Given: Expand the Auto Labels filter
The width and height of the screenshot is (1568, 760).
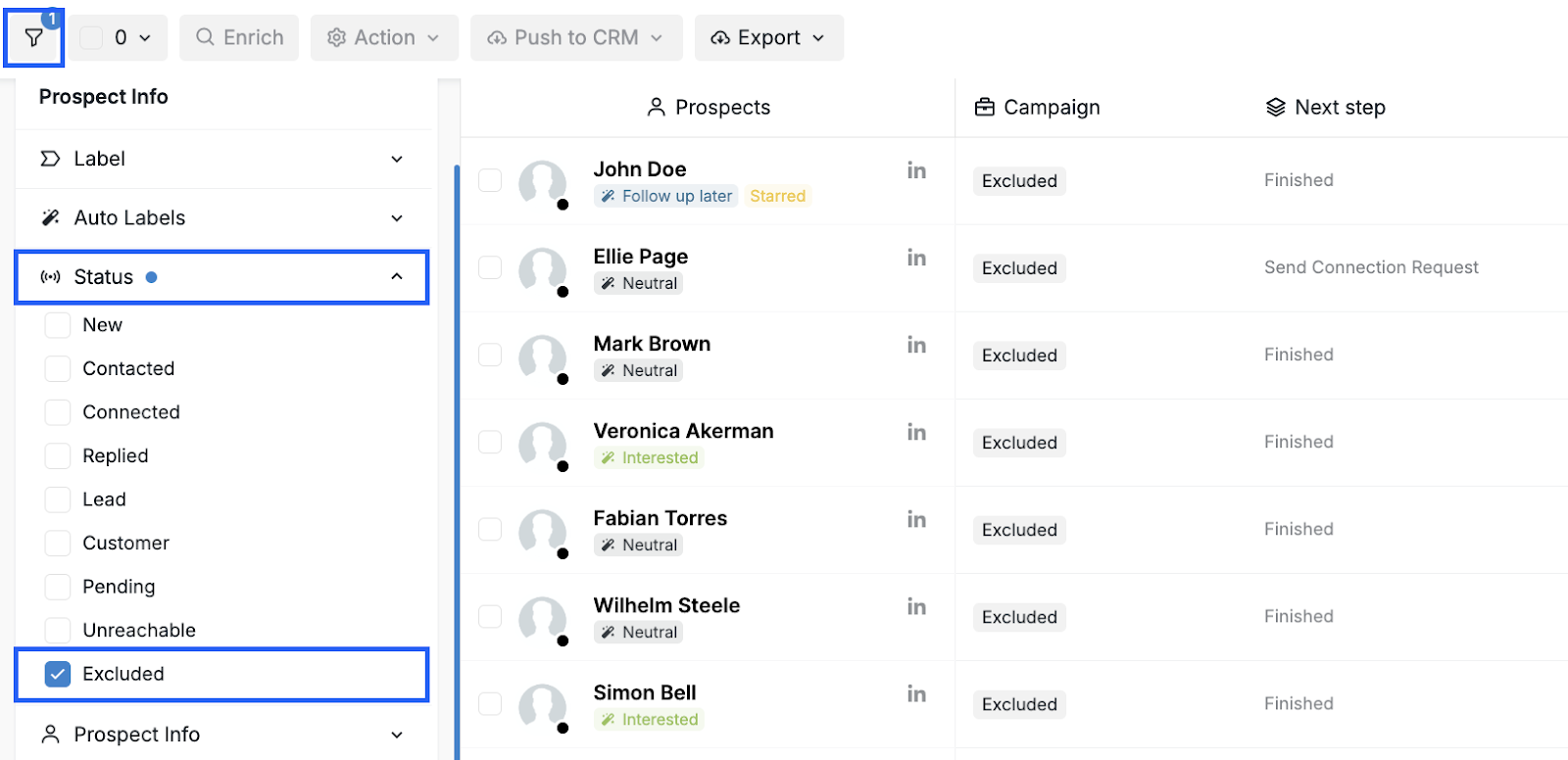Looking at the screenshot, I should coord(396,217).
